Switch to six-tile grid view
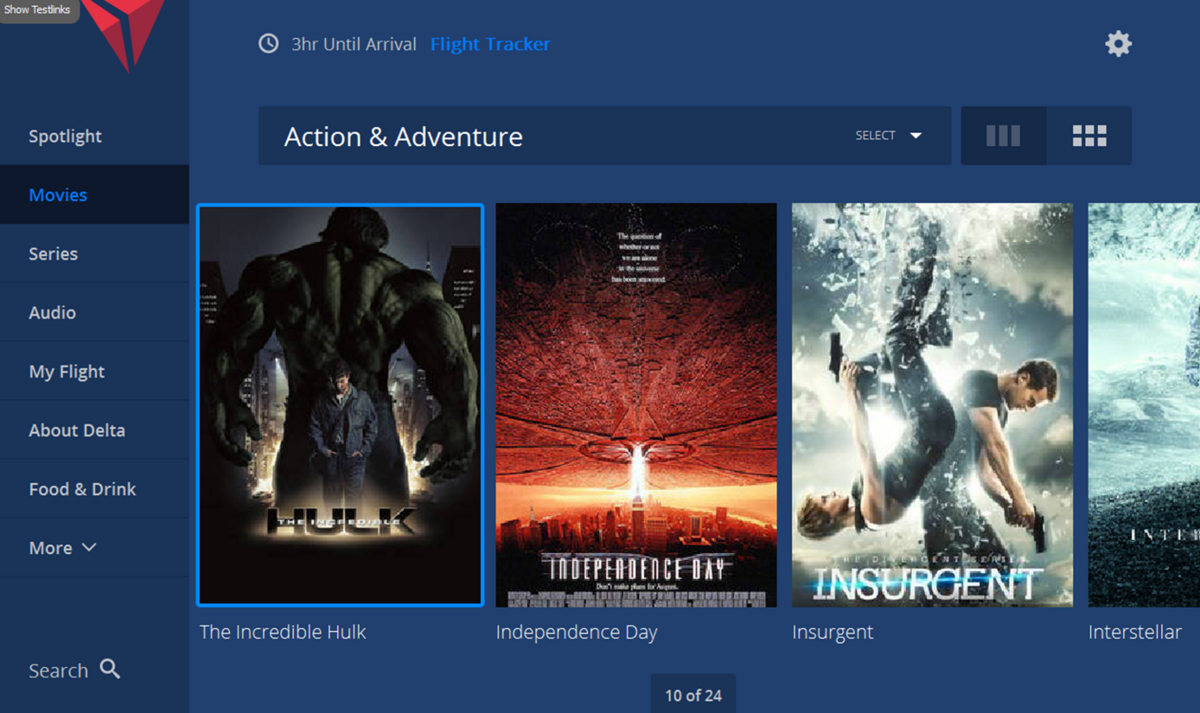Screen dimensions: 1200x713 [x=1089, y=136]
